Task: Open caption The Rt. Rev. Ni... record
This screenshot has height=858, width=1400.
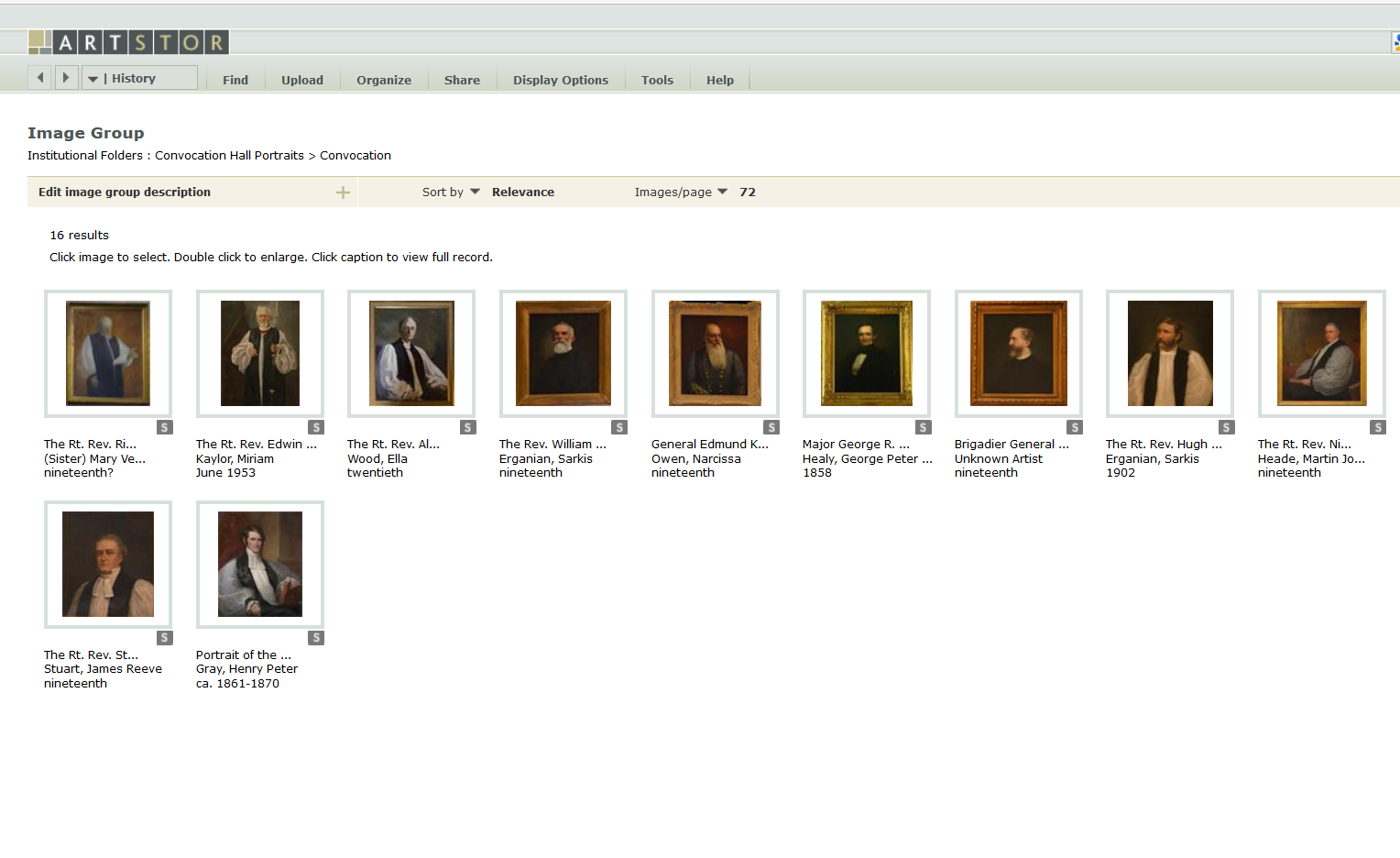Action: pyautogui.click(x=1304, y=444)
